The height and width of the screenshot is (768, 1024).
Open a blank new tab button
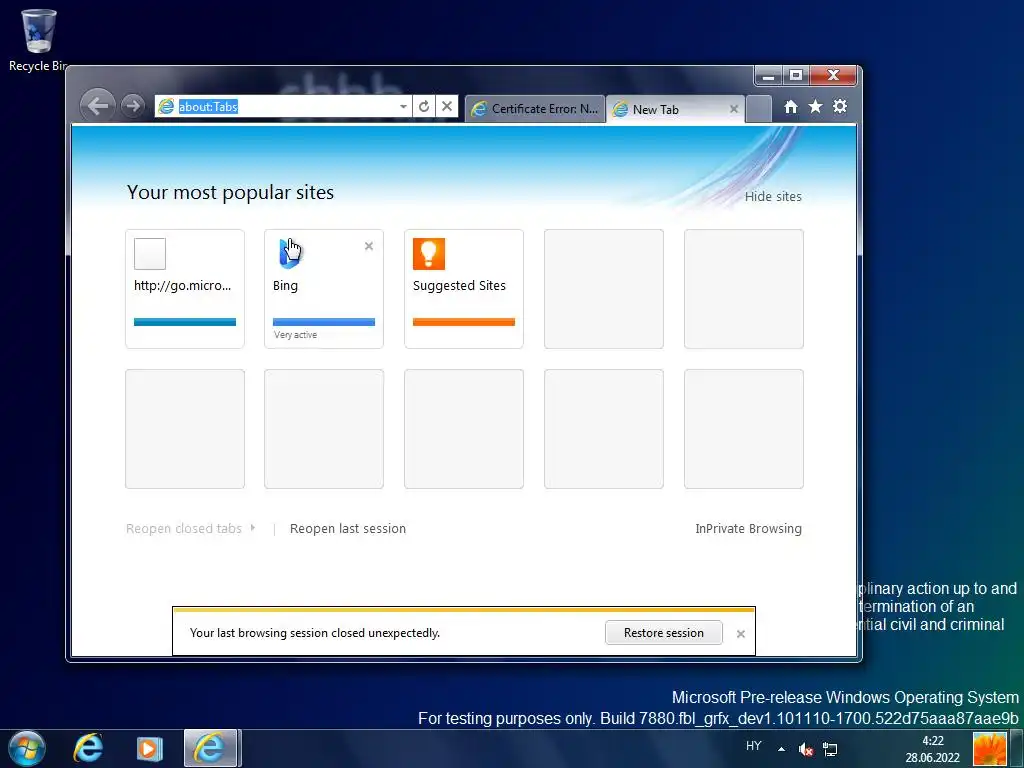(759, 108)
